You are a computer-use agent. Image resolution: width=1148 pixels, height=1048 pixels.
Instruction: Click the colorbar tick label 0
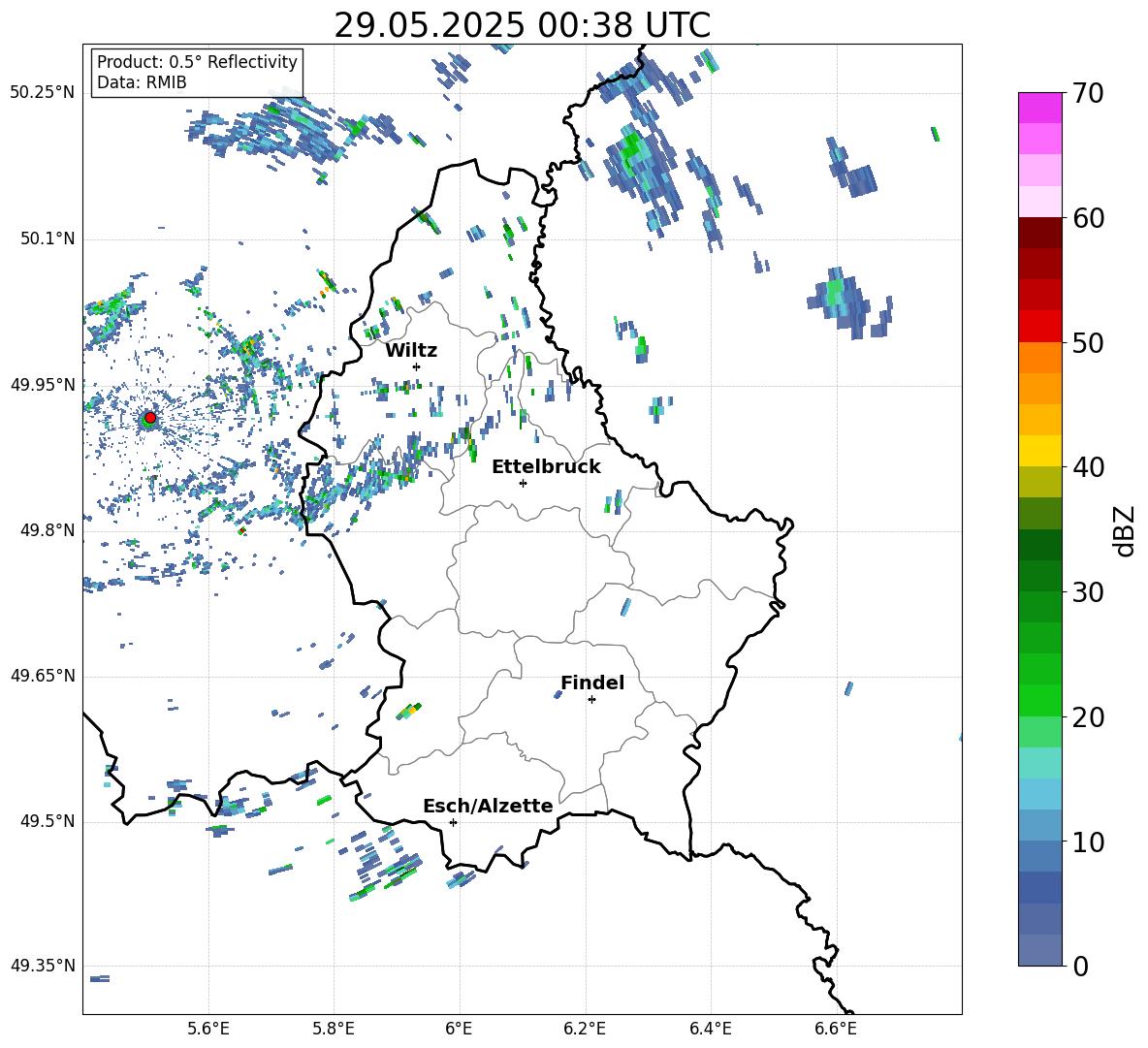1080,967
